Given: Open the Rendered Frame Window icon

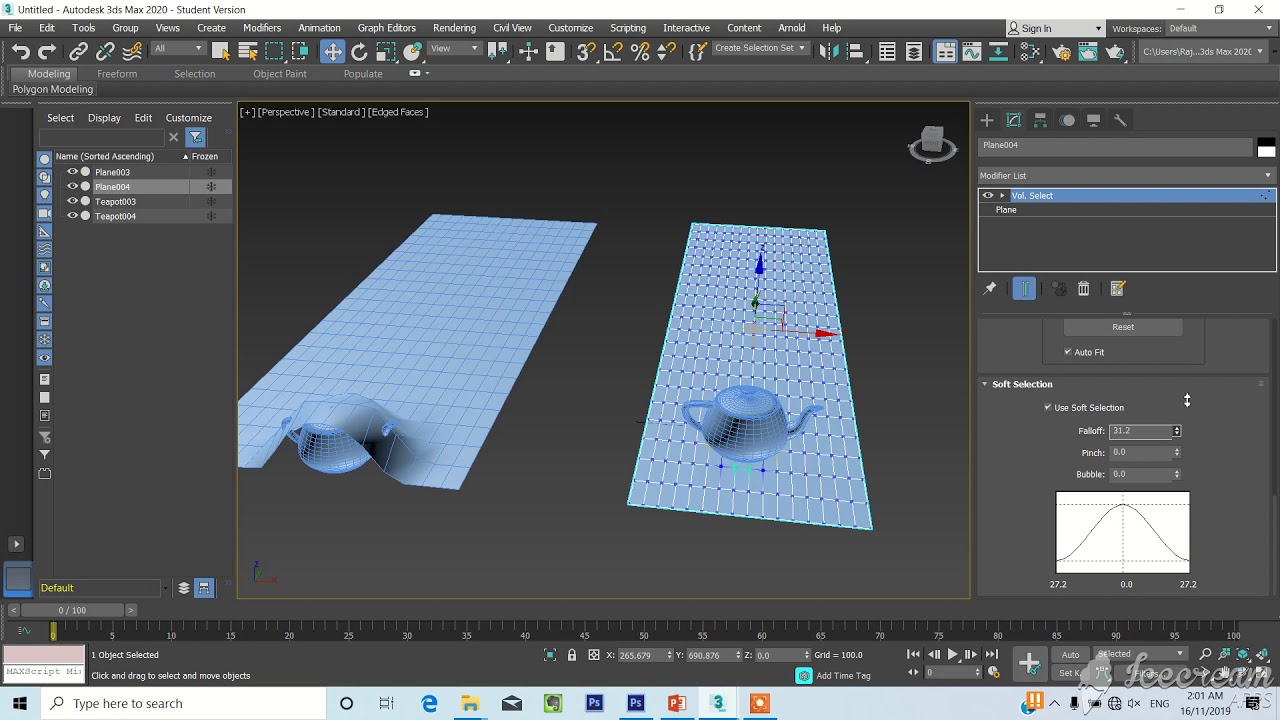Looking at the screenshot, I should coord(1088,52).
